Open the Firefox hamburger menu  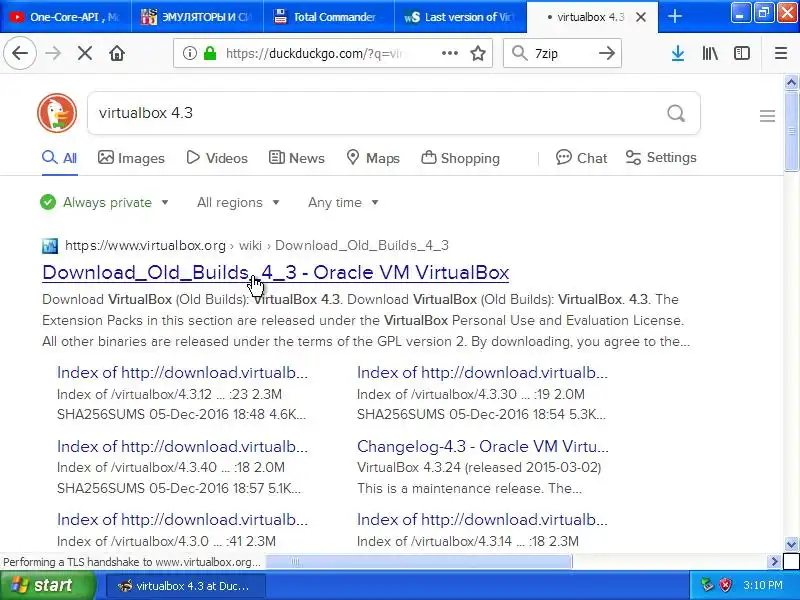(x=781, y=53)
